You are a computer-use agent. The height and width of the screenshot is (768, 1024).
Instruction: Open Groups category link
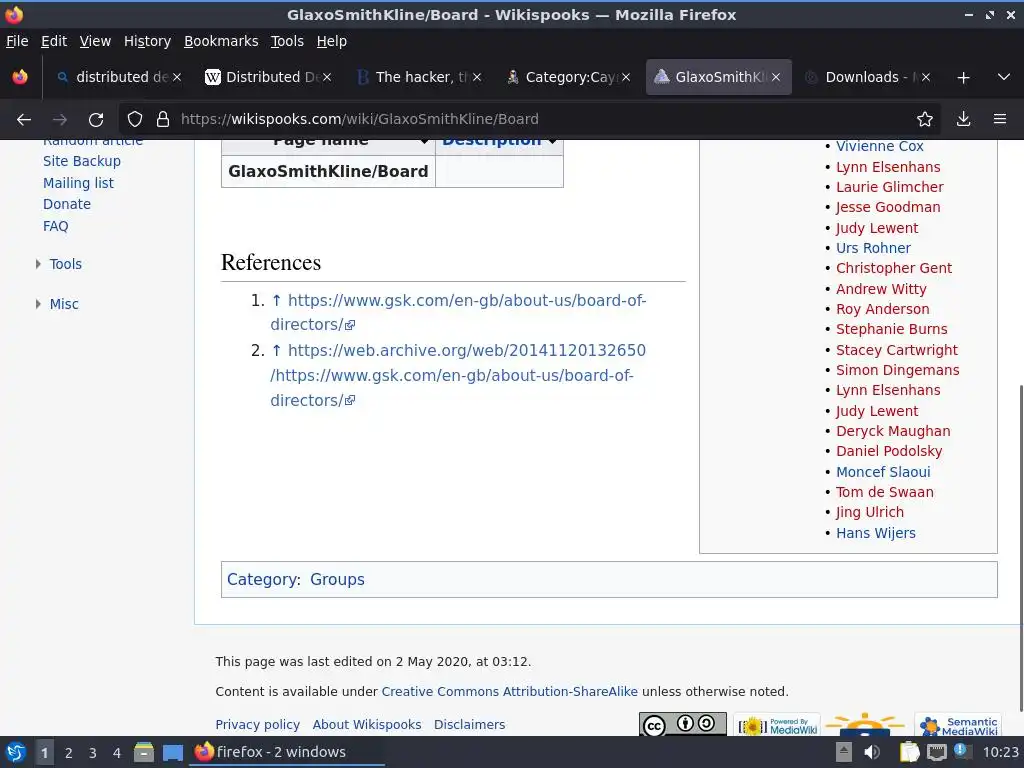click(x=337, y=580)
